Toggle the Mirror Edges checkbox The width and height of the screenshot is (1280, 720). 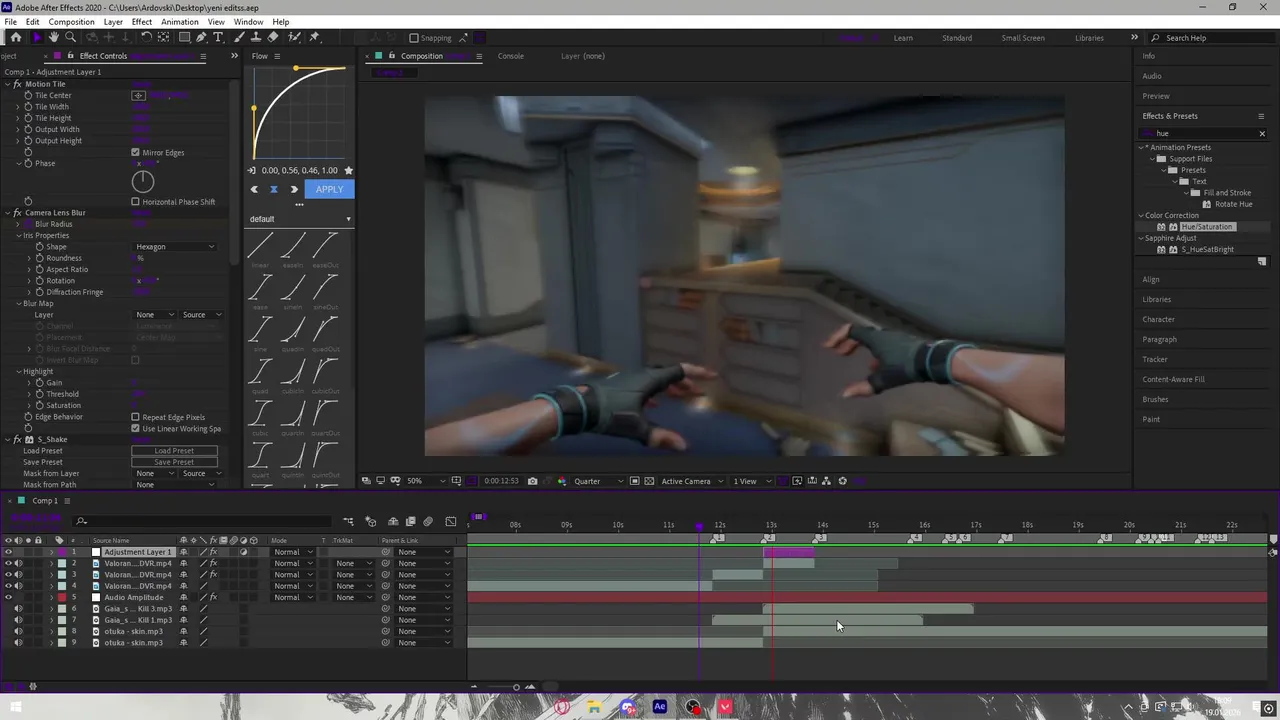tap(135, 152)
